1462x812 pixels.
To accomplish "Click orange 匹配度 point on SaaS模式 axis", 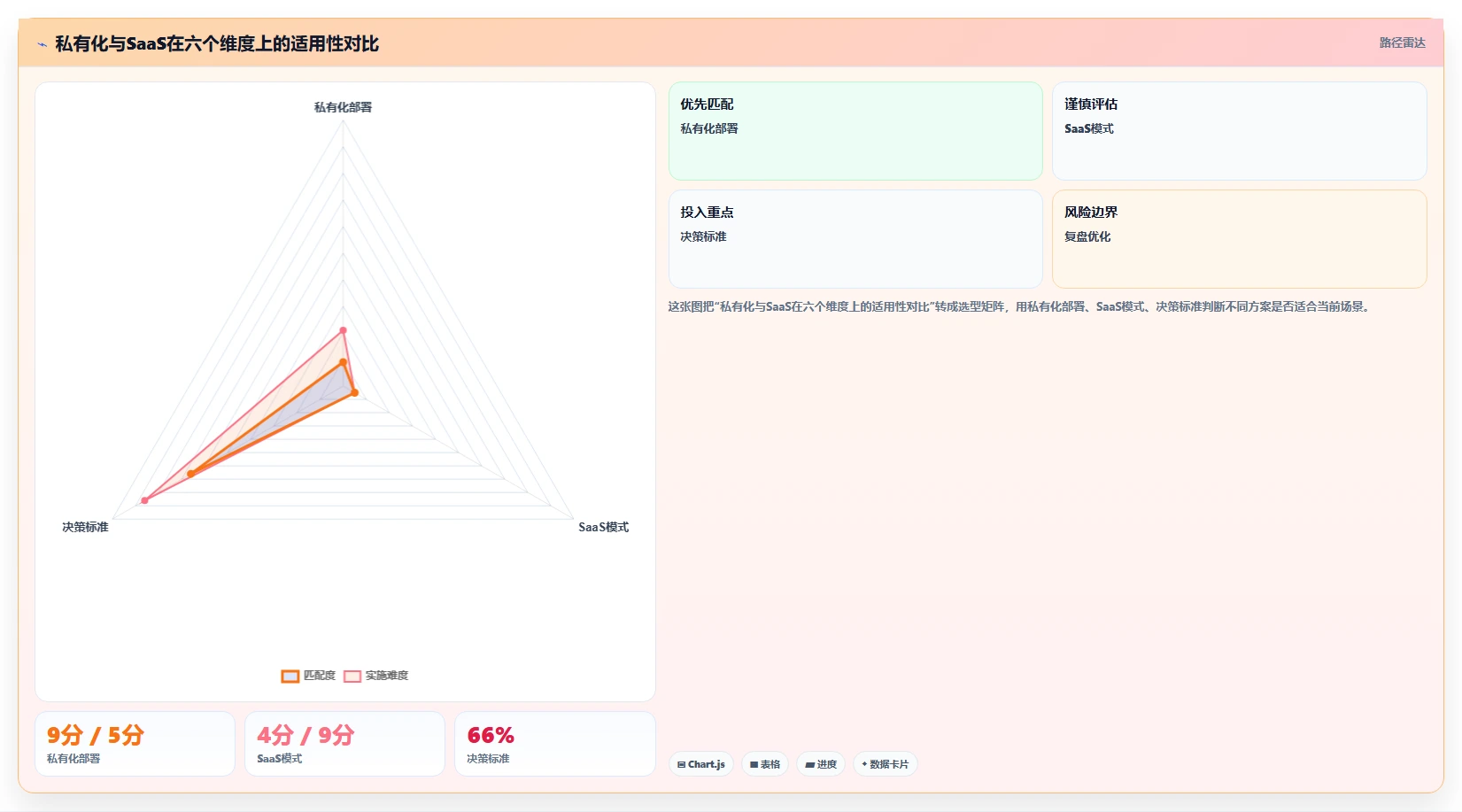I will [x=355, y=392].
